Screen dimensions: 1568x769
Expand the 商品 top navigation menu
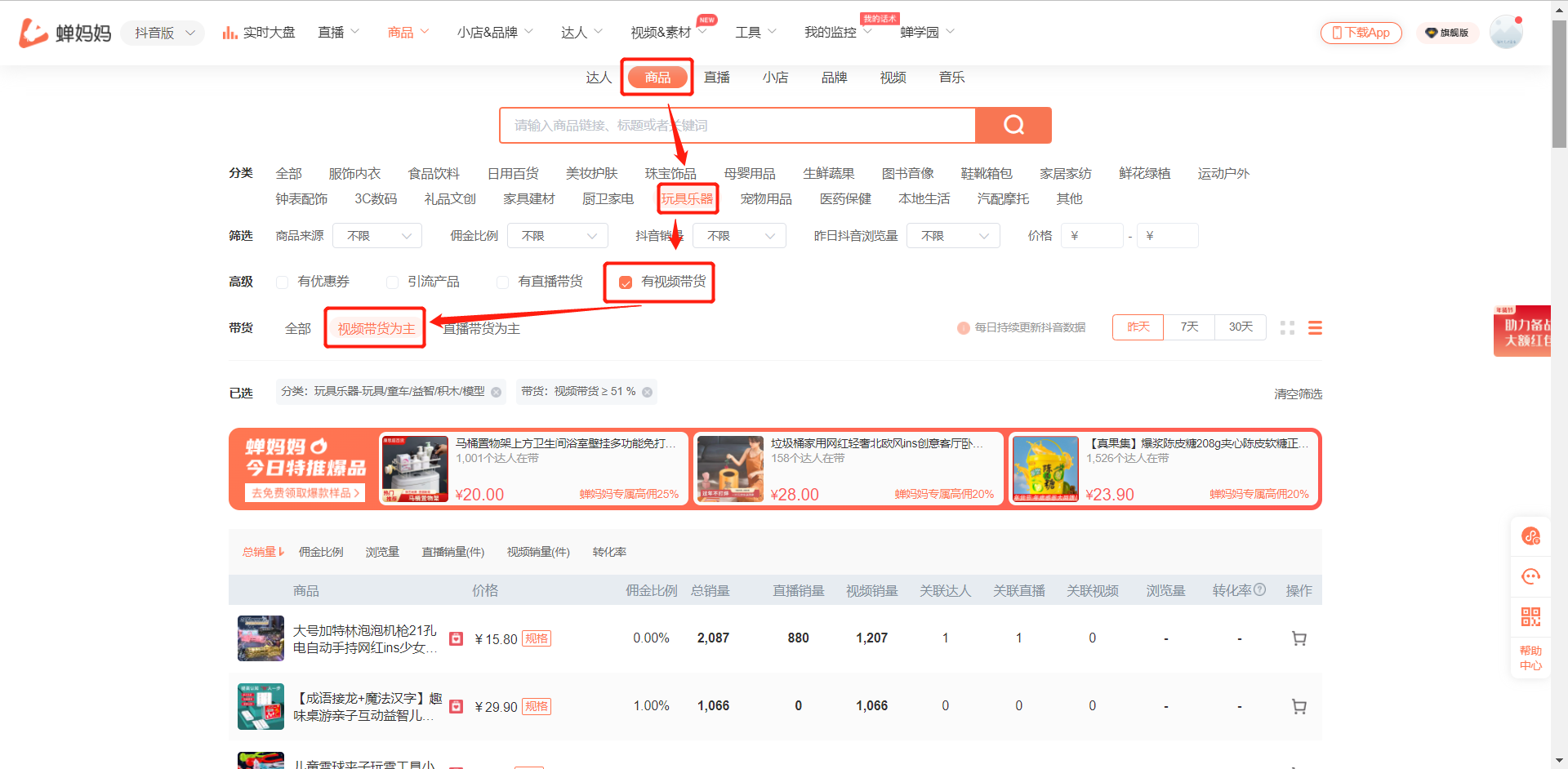tap(408, 33)
